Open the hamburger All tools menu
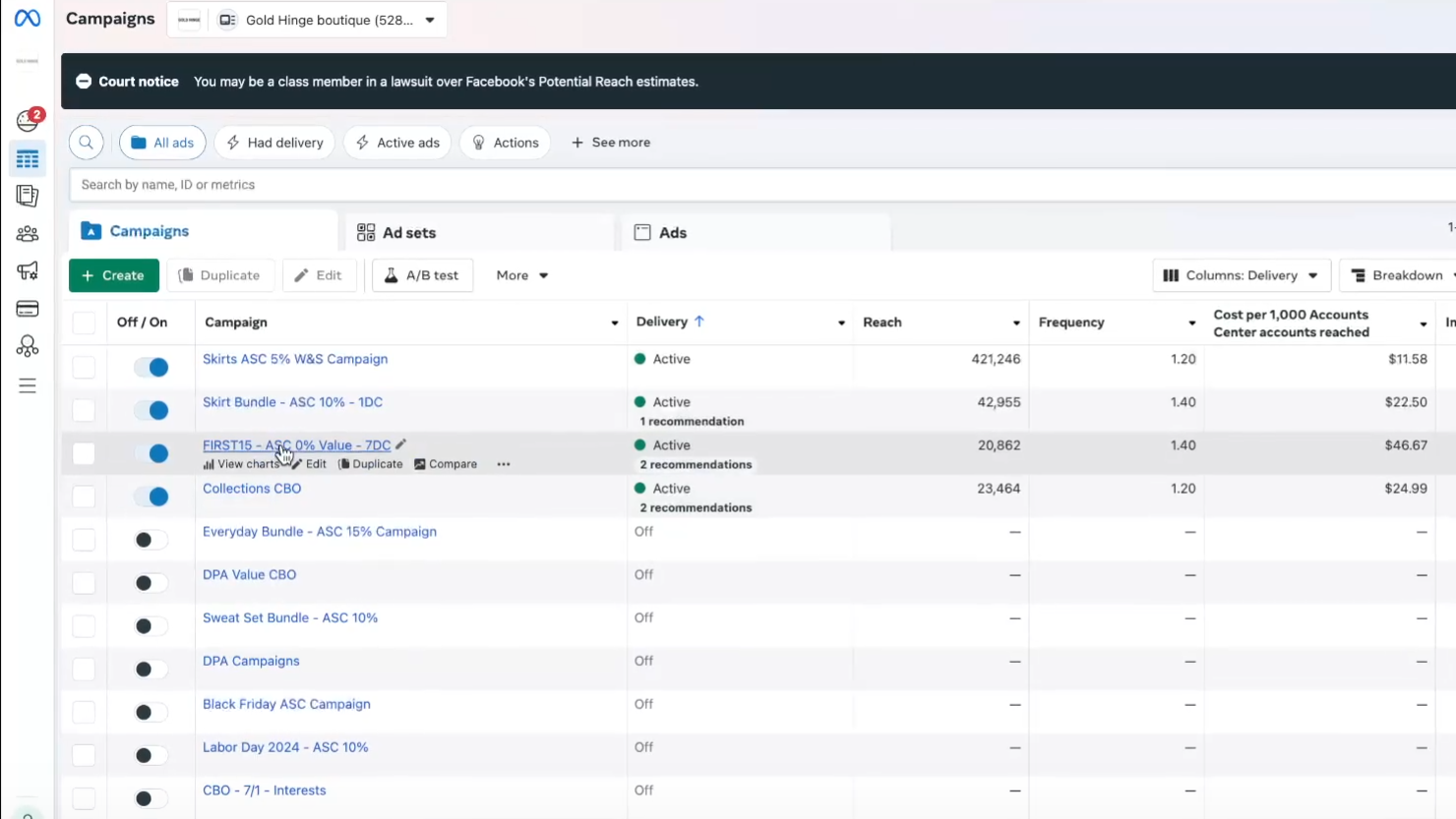The image size is (1456, 819). [x=28, y=386]
